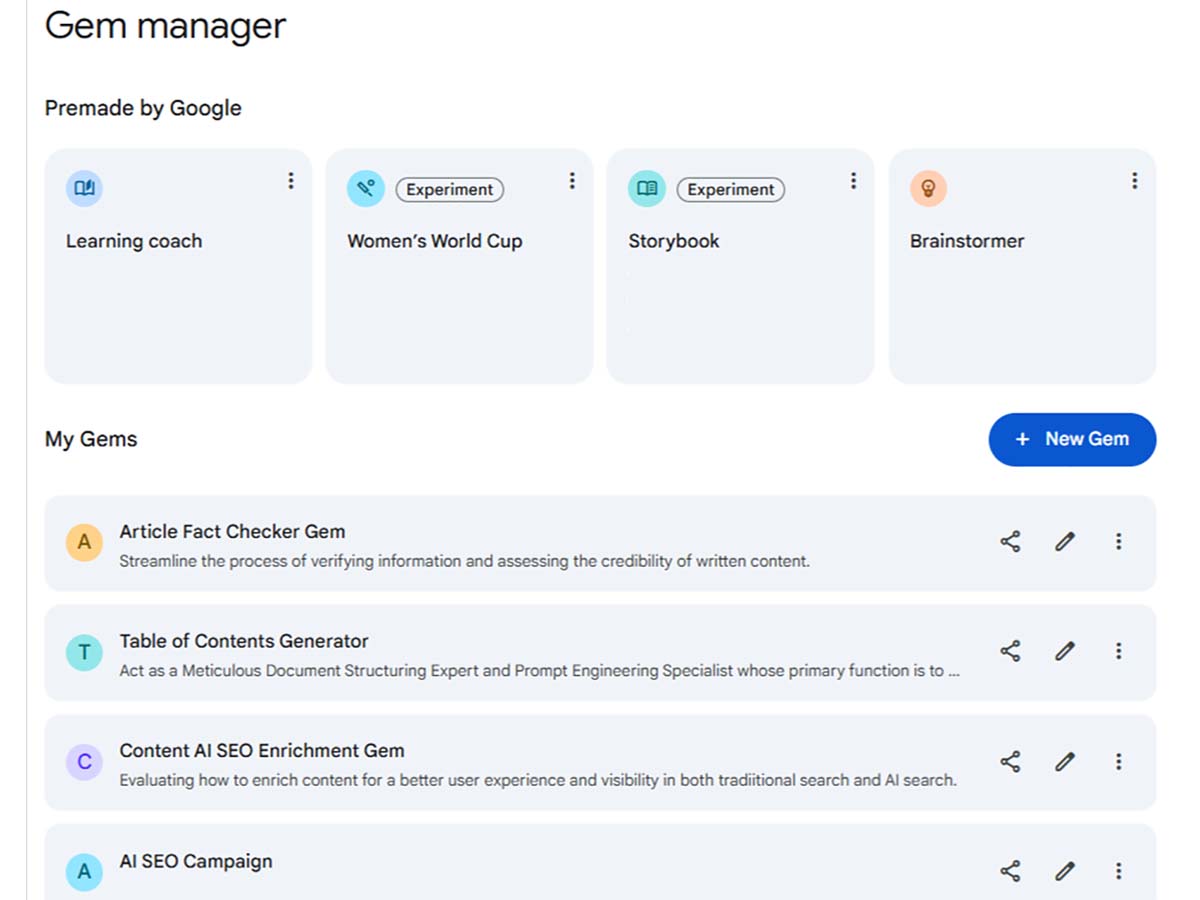Share the AI SEO Campaign Gem
The width and height of the screenshot is (1200, 900).
1010,870
